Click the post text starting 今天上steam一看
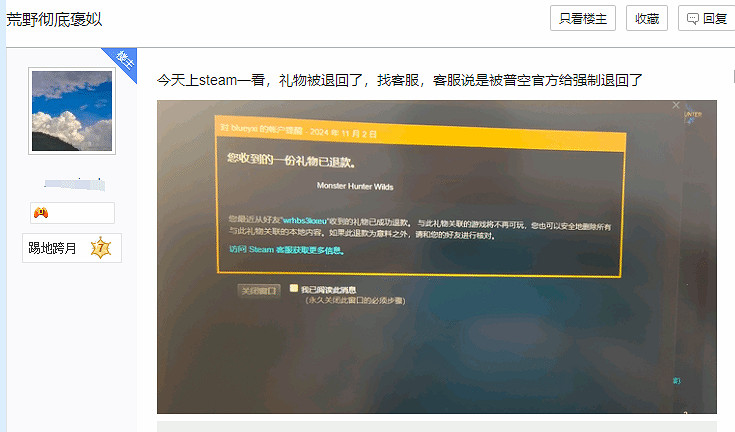The height and width of the screenshot is (432, 735). tap(399, 80)
